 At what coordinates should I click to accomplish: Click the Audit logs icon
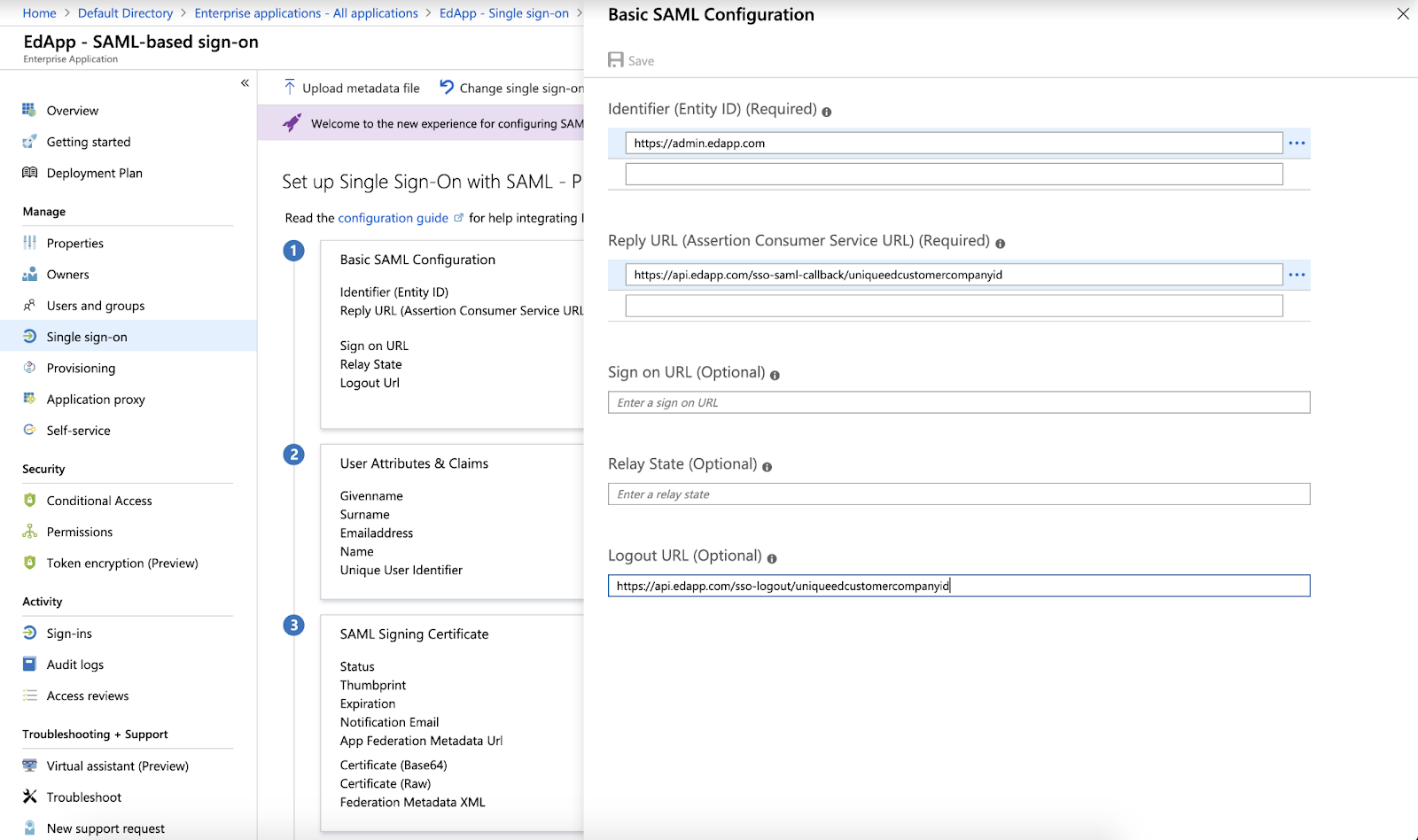coord(29,664)
